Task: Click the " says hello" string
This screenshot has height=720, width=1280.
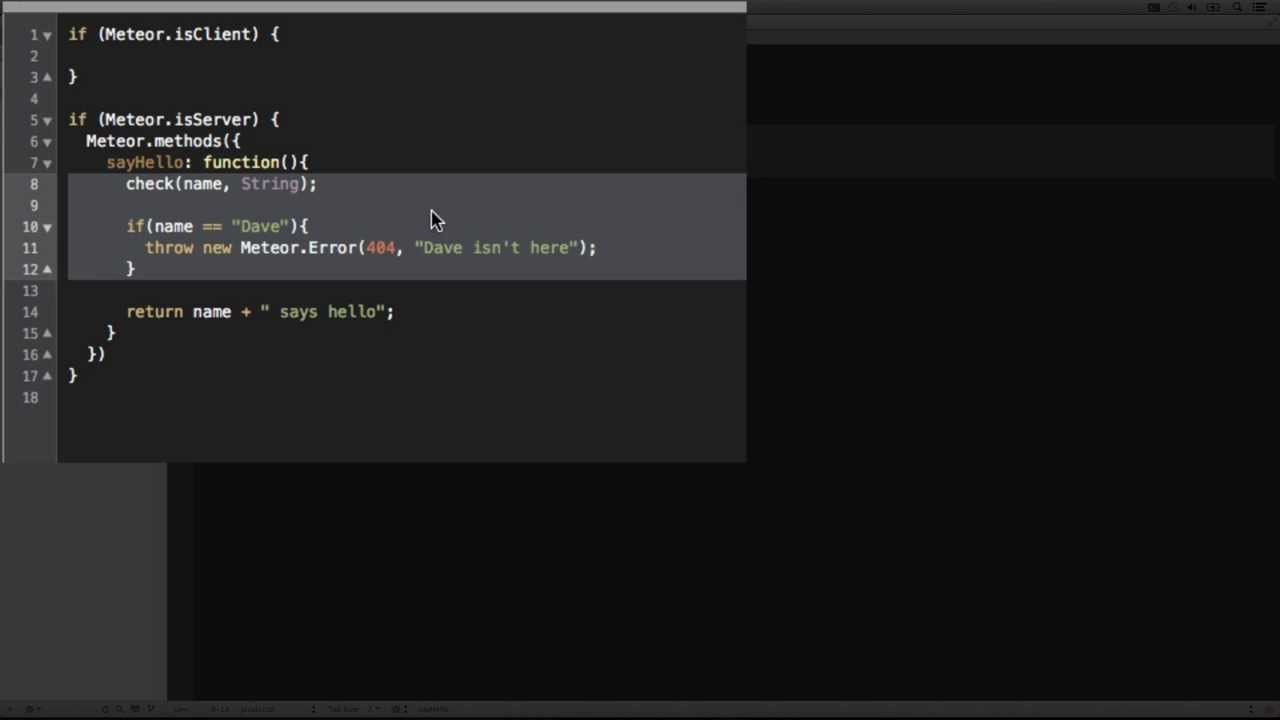Action: pyautogui.click(x=322, y=311)
